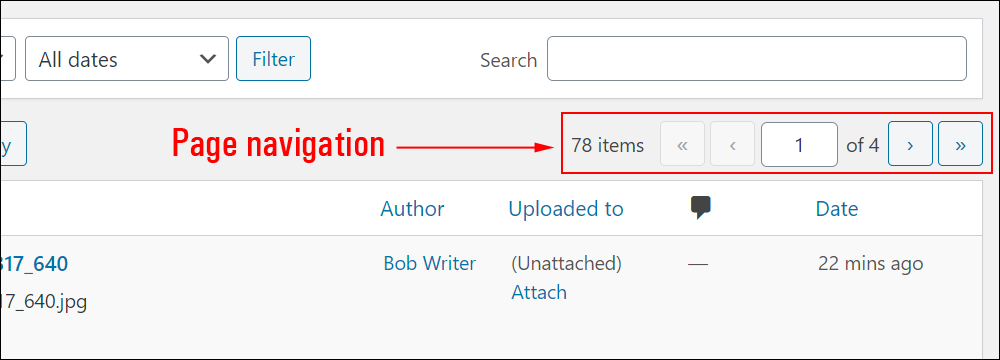The width and height of the screenshot is (1000, 360).
Task: Jump to last page with double arrow
Action: point(960,144)
